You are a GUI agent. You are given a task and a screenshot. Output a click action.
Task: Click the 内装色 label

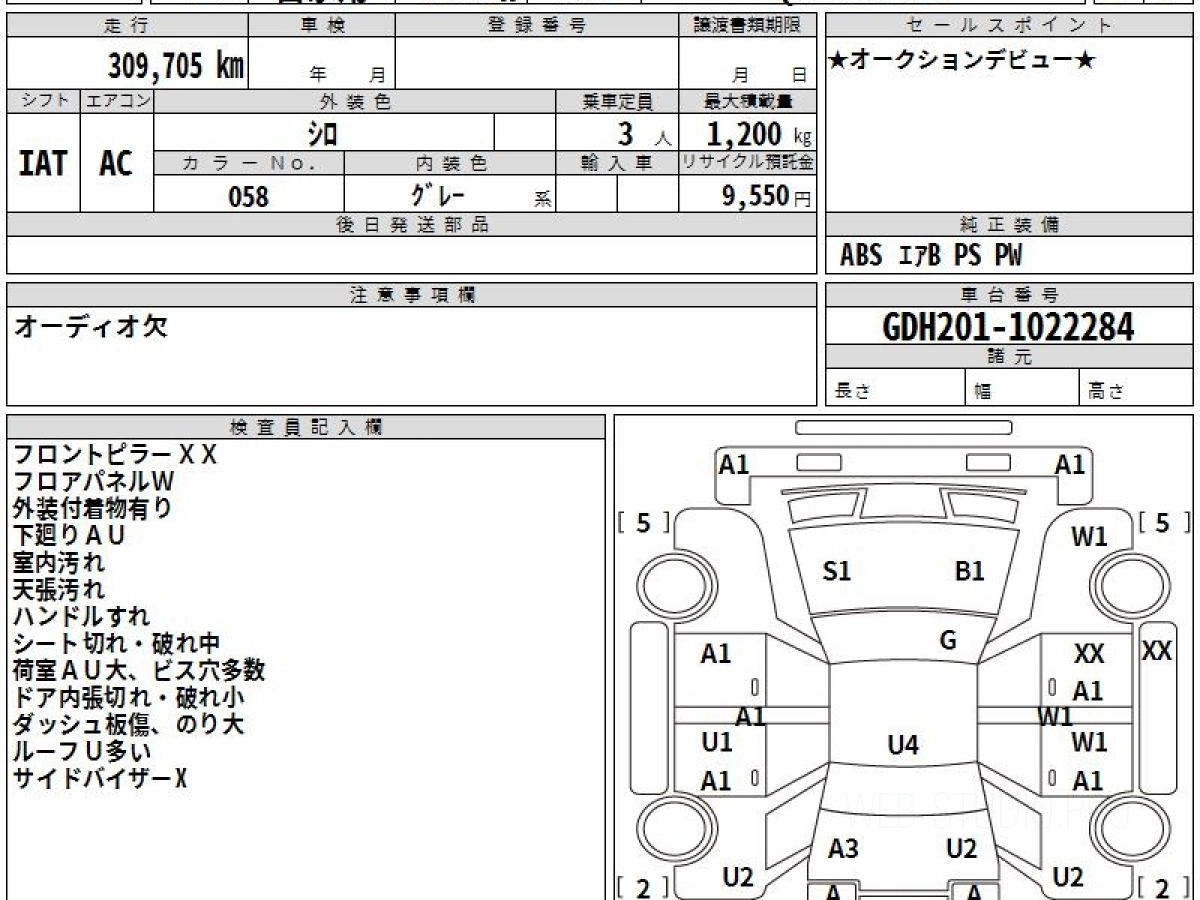450,163
